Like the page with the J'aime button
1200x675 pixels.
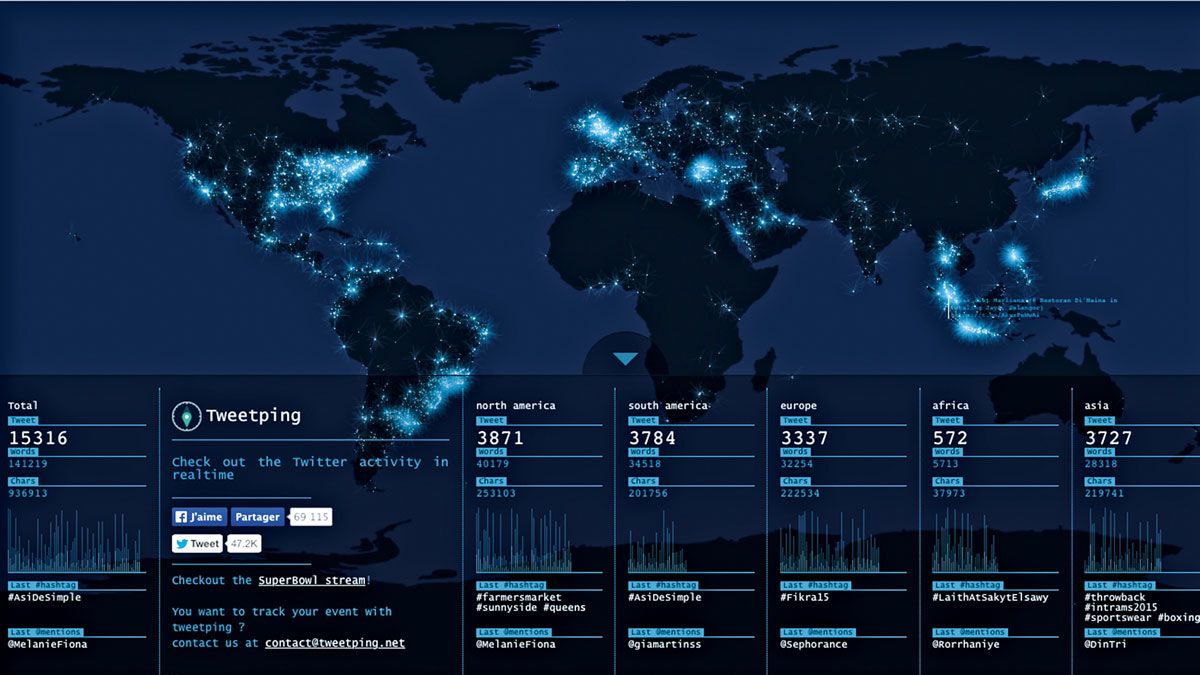pos(199,517)
